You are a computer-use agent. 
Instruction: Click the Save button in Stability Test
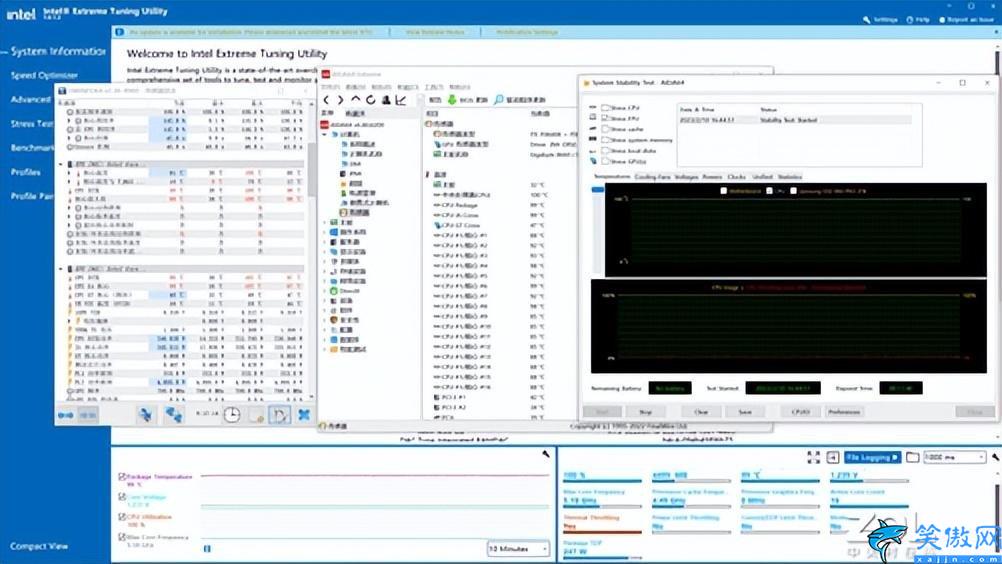[745, 412]
